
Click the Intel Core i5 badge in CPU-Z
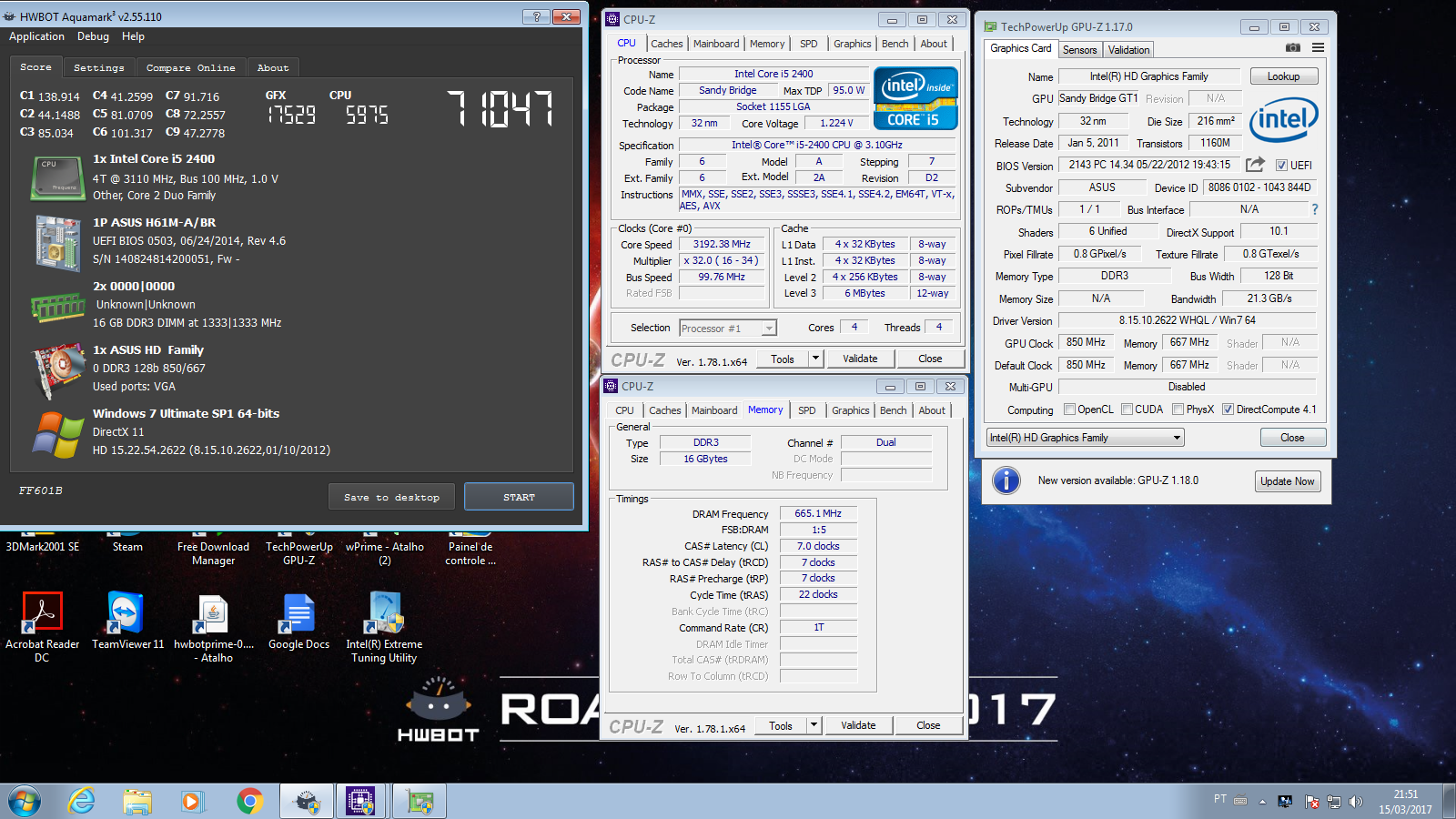pyautogui.click(x=915, y=98)
